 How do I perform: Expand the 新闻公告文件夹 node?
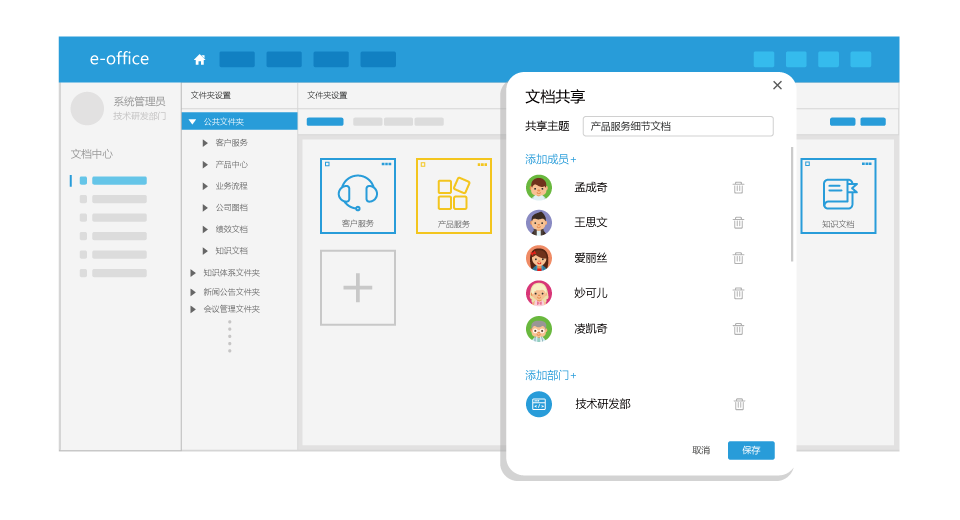point(193,292)
